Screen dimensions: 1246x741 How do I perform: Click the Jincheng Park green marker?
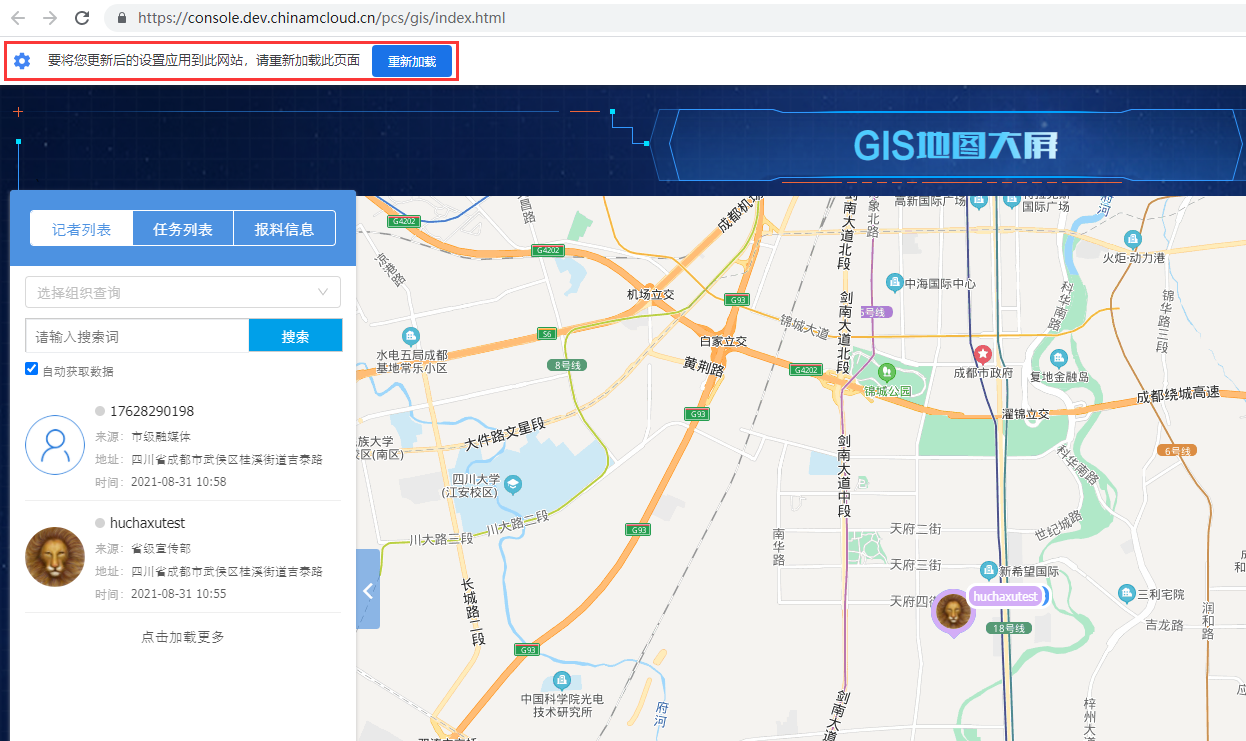click(883, 373)
